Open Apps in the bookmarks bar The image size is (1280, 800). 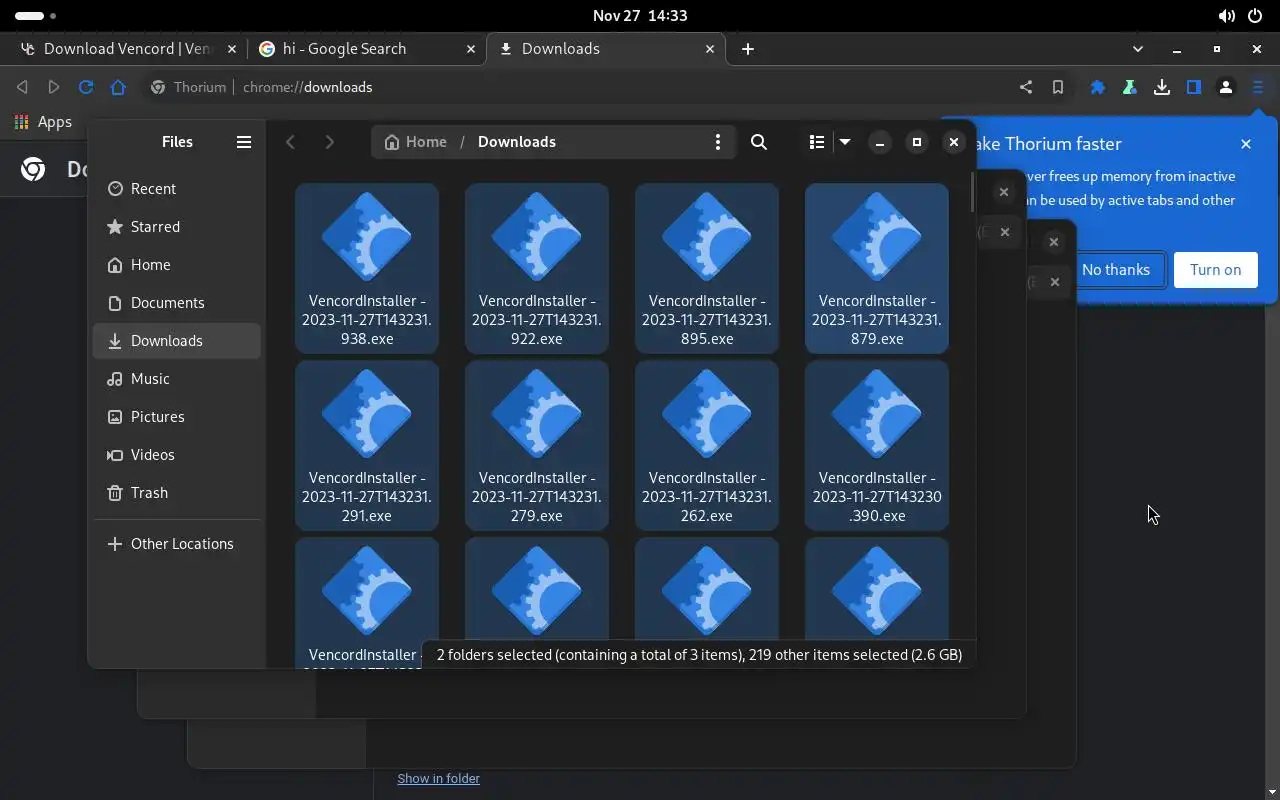pos(43,122)
